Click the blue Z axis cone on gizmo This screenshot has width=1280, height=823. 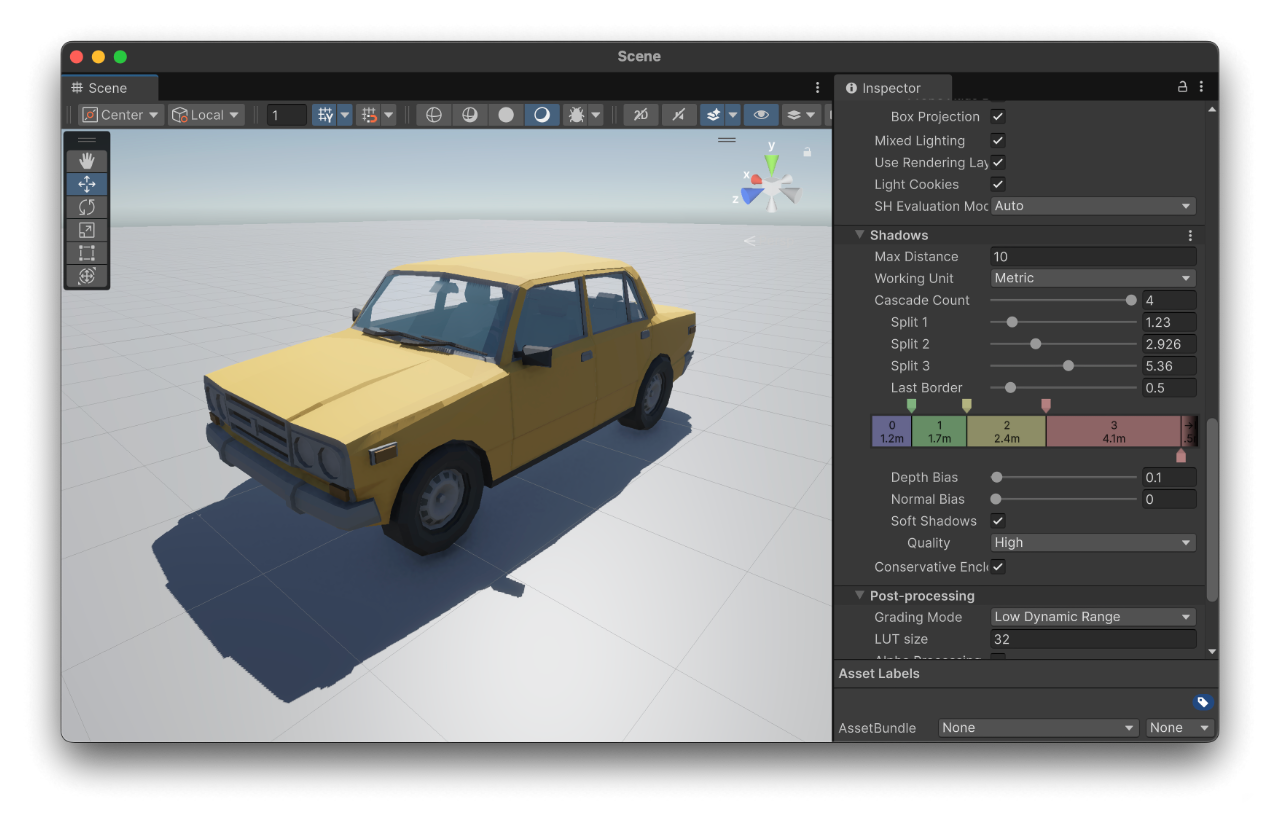(751, 195)
